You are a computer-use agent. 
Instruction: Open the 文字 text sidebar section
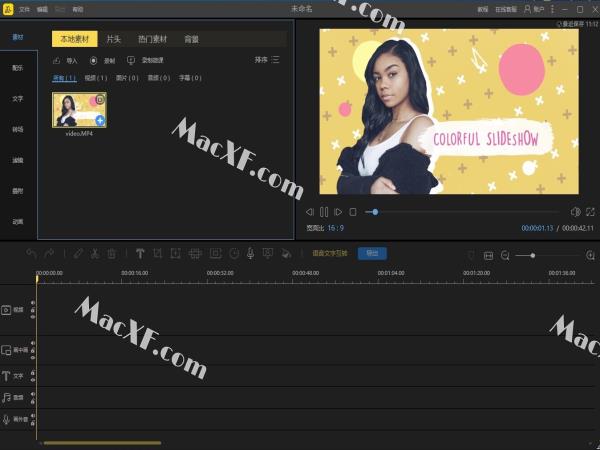18,99
